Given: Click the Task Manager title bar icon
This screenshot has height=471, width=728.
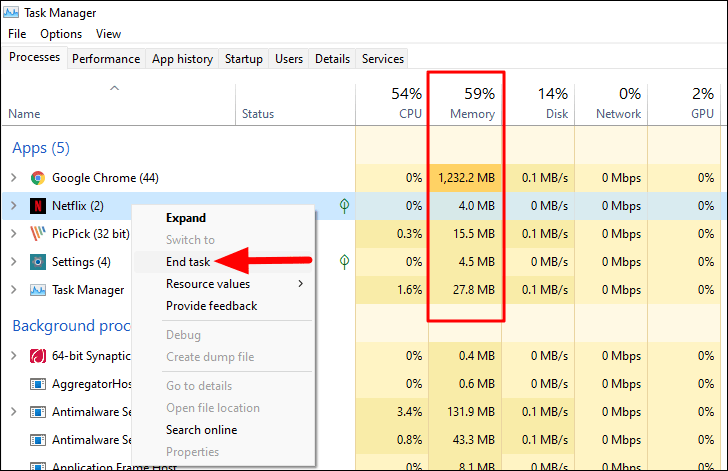Looking at the screenshot, I should coord(11,12).
